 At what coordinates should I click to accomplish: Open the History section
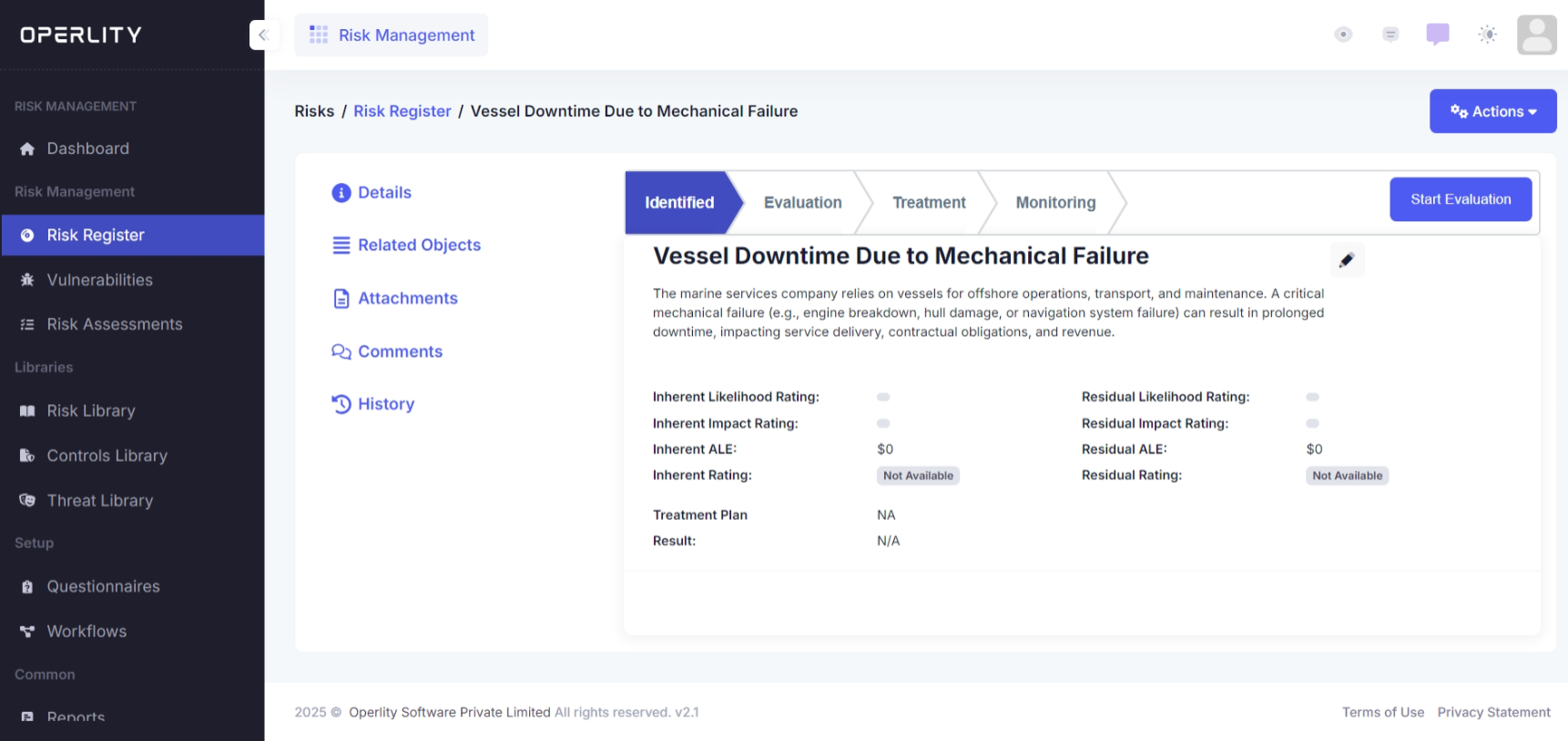click(x=385, y=404)
